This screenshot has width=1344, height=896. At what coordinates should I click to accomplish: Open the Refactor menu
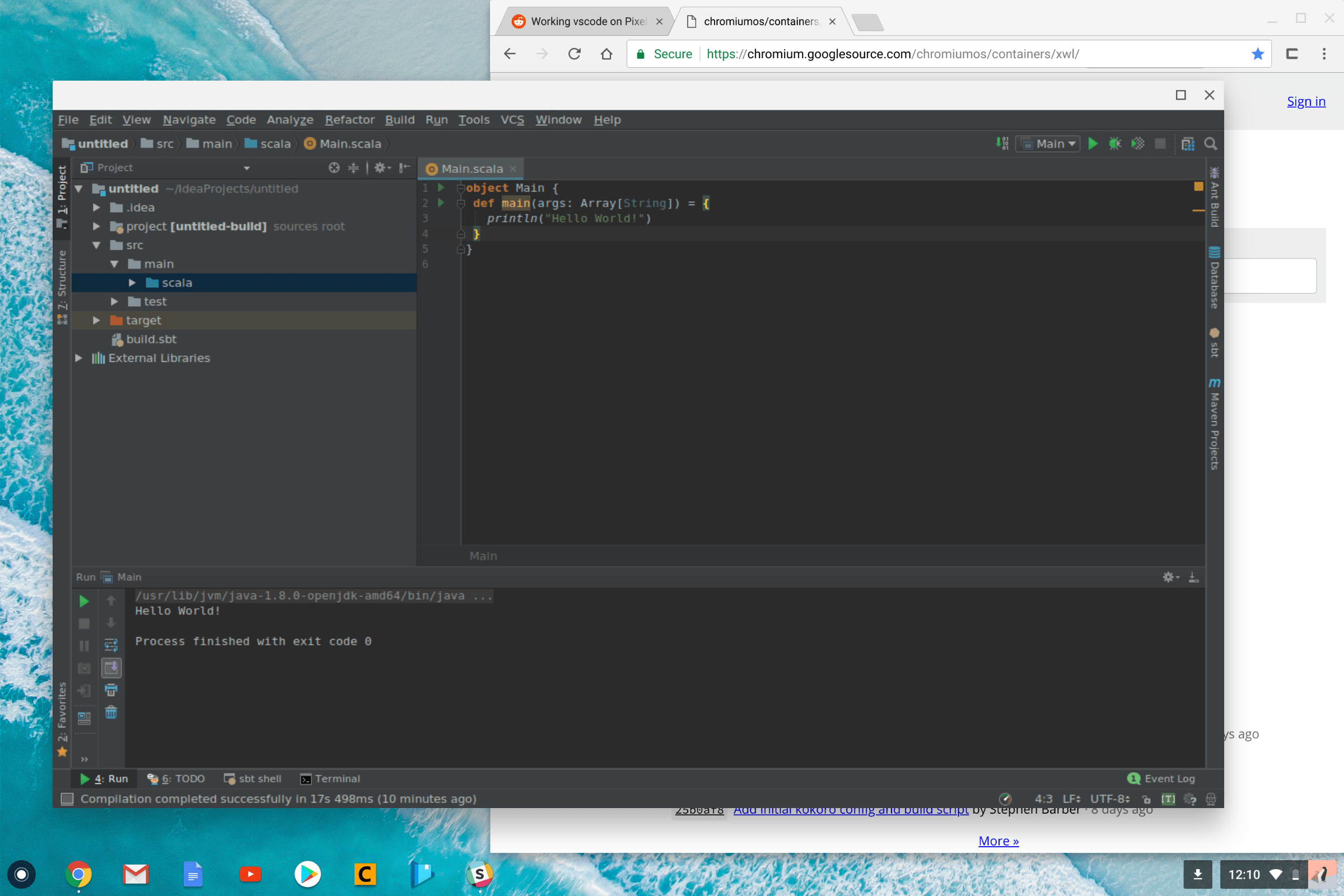(x=349, y=120)
